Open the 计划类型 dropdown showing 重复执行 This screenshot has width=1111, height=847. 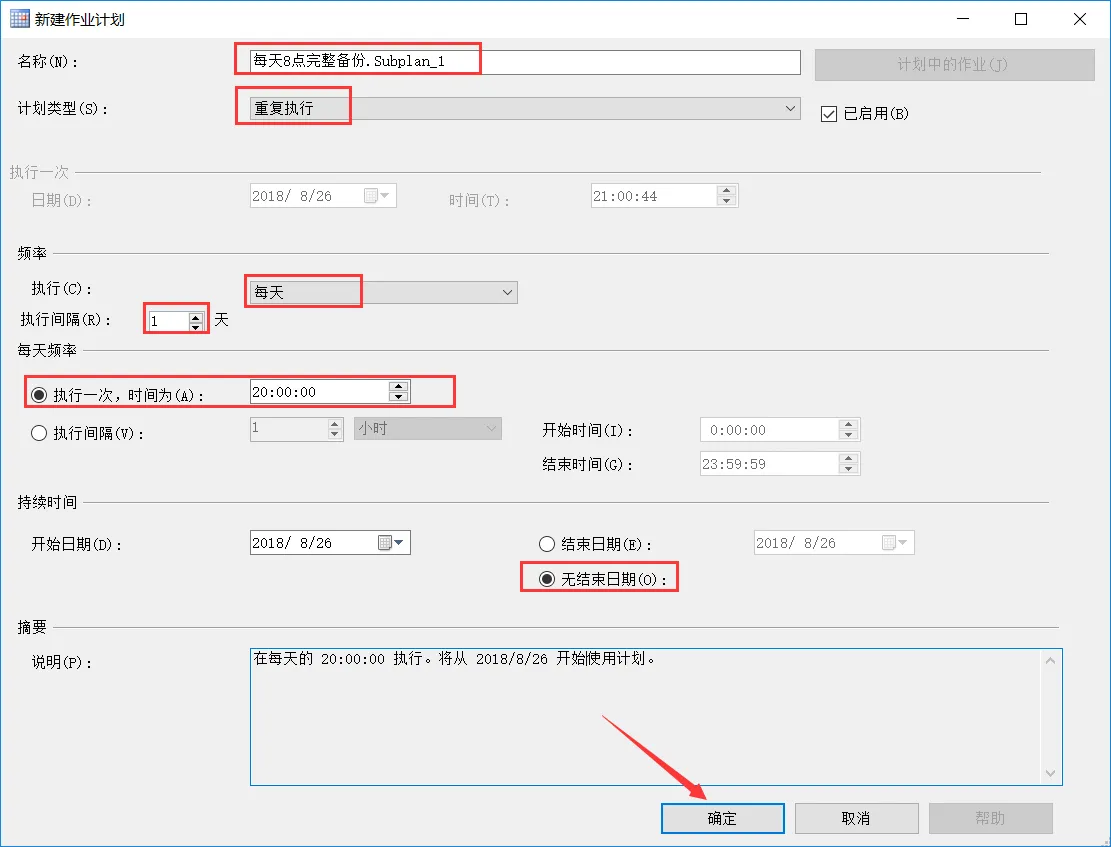point(525,108)
